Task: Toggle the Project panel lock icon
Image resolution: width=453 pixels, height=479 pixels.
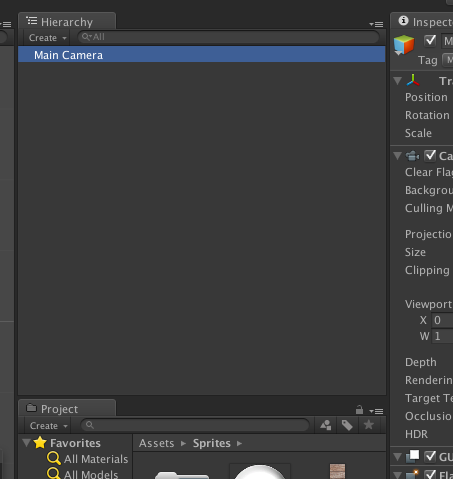Action: pyautogui.click(x=359, y=409)
